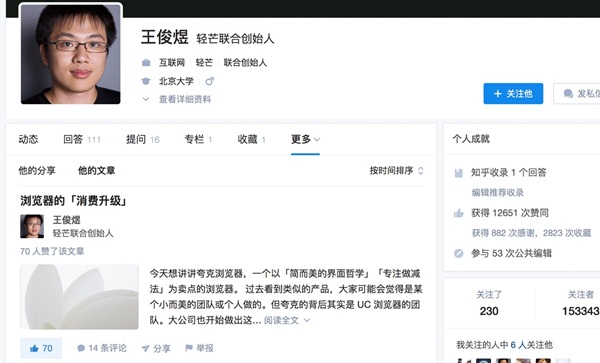This screenshot has height=363, width=600.
Task: Open 参与 53 次公共编辑 link
Action: (512, 253)
